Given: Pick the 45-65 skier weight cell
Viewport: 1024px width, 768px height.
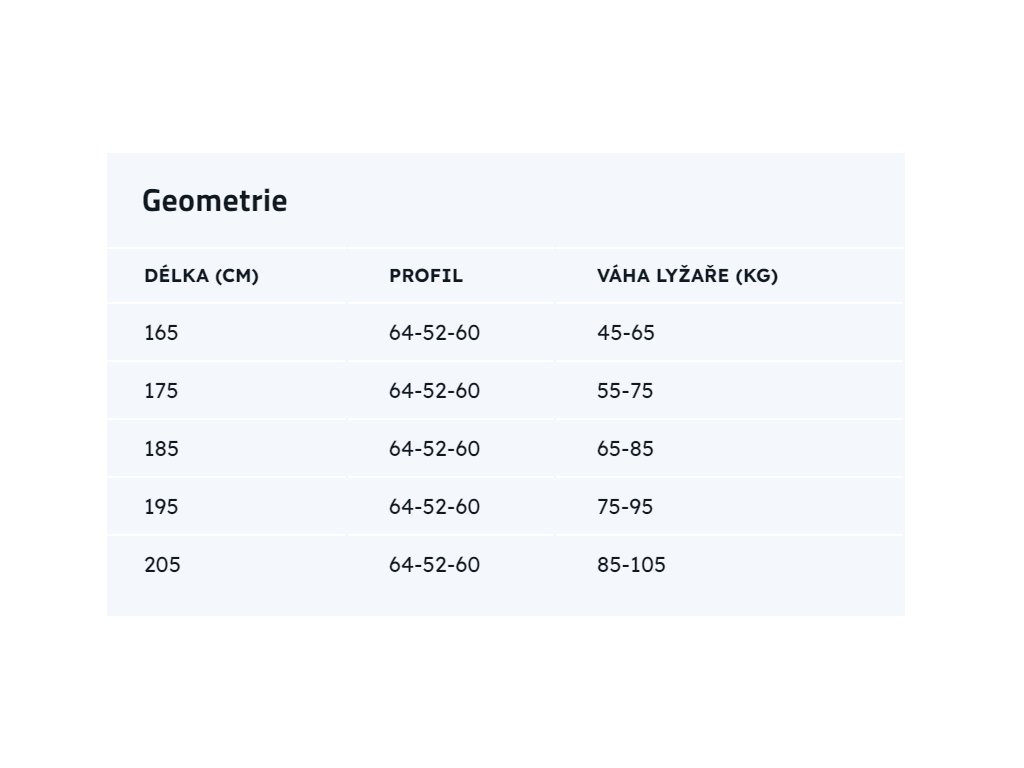Looking at the screenshot, I should (x=626, y=333).
